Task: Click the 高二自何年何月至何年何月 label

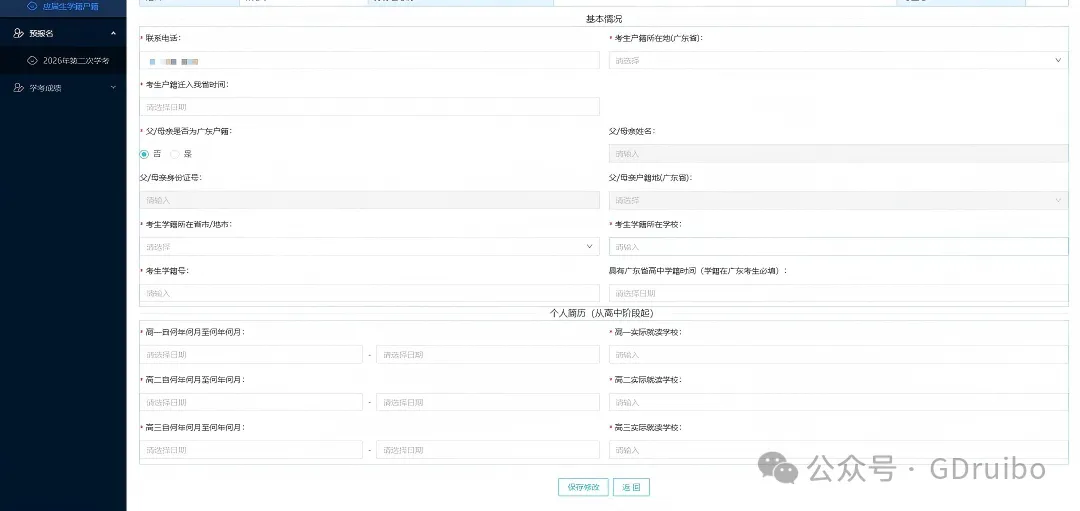Action: point(195,379)
